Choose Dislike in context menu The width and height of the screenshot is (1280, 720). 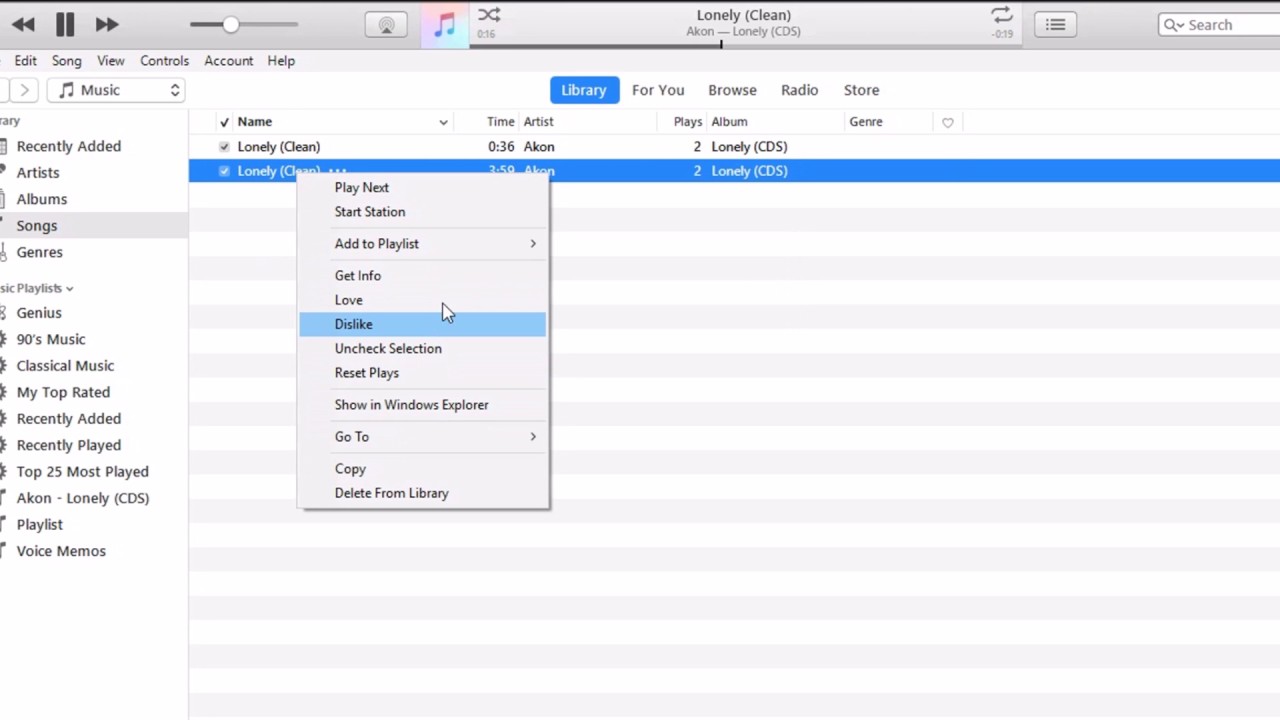pos(423,324)
